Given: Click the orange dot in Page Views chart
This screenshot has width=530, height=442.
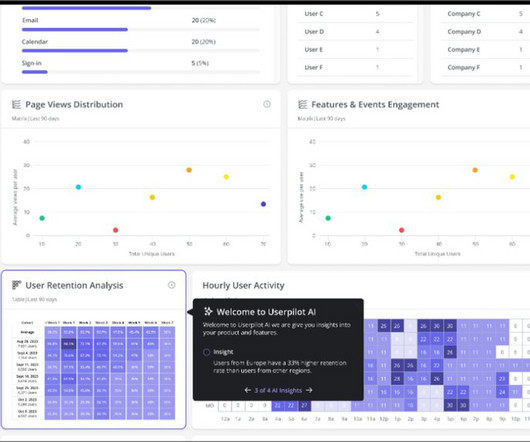Looking at the screenshot, I should [x=189, y=170].
